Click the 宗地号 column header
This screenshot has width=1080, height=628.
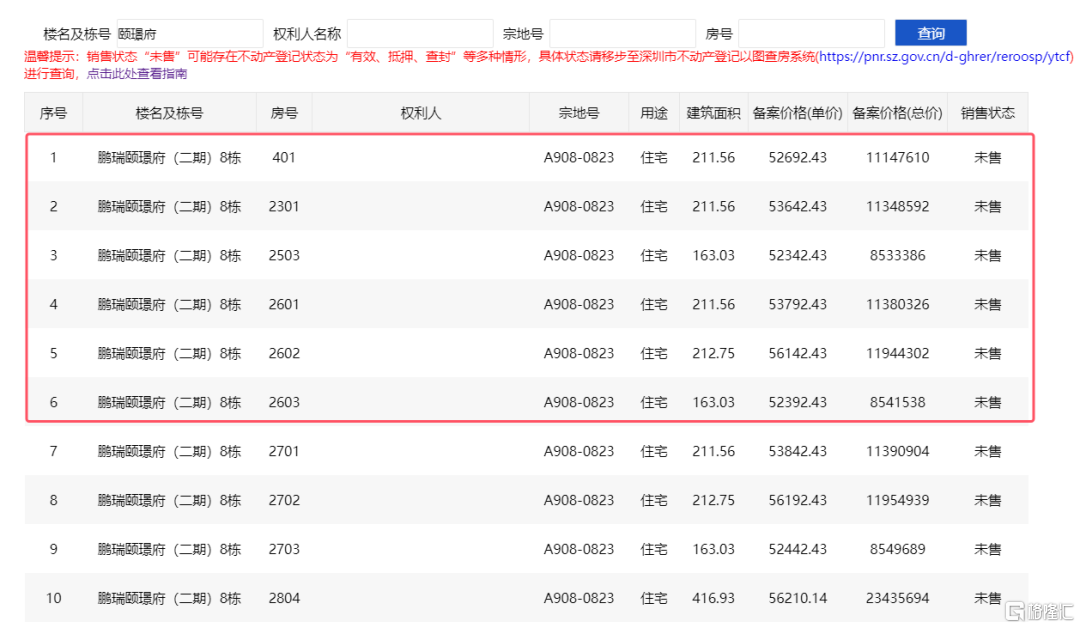coord(579,113)
